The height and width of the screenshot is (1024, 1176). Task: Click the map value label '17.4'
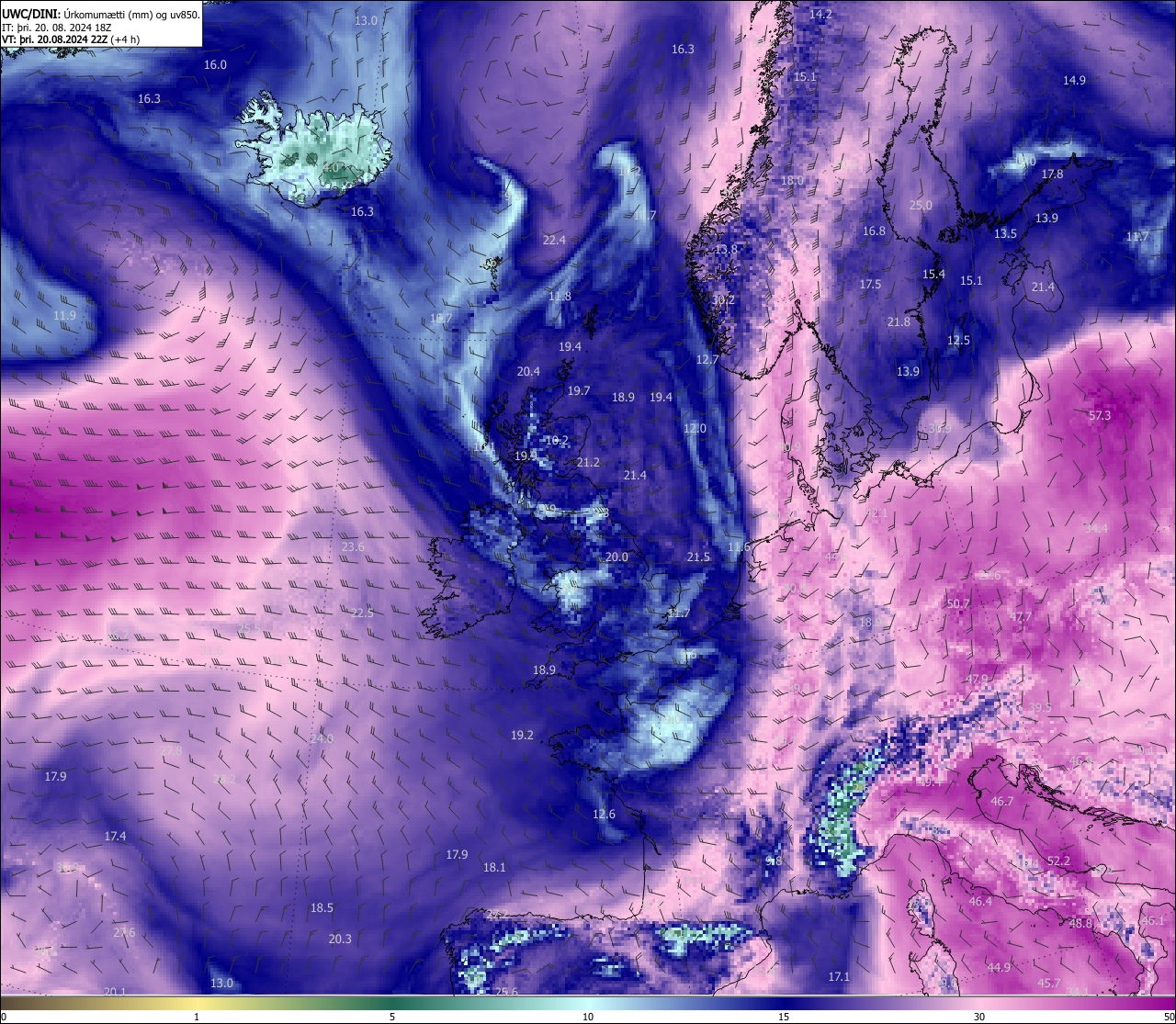click(x=115, y=837)
